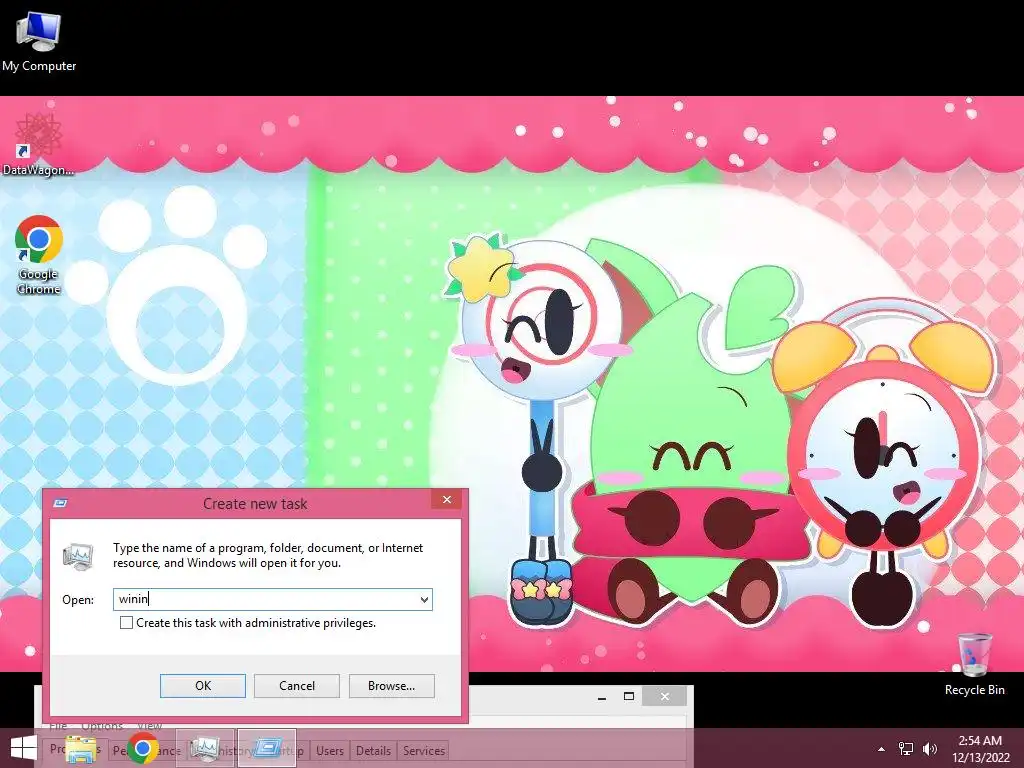This screenshot has height=768, width=1024.
Task: Maximize the Task Manager window behind
Action: click(x=629, y=697)
